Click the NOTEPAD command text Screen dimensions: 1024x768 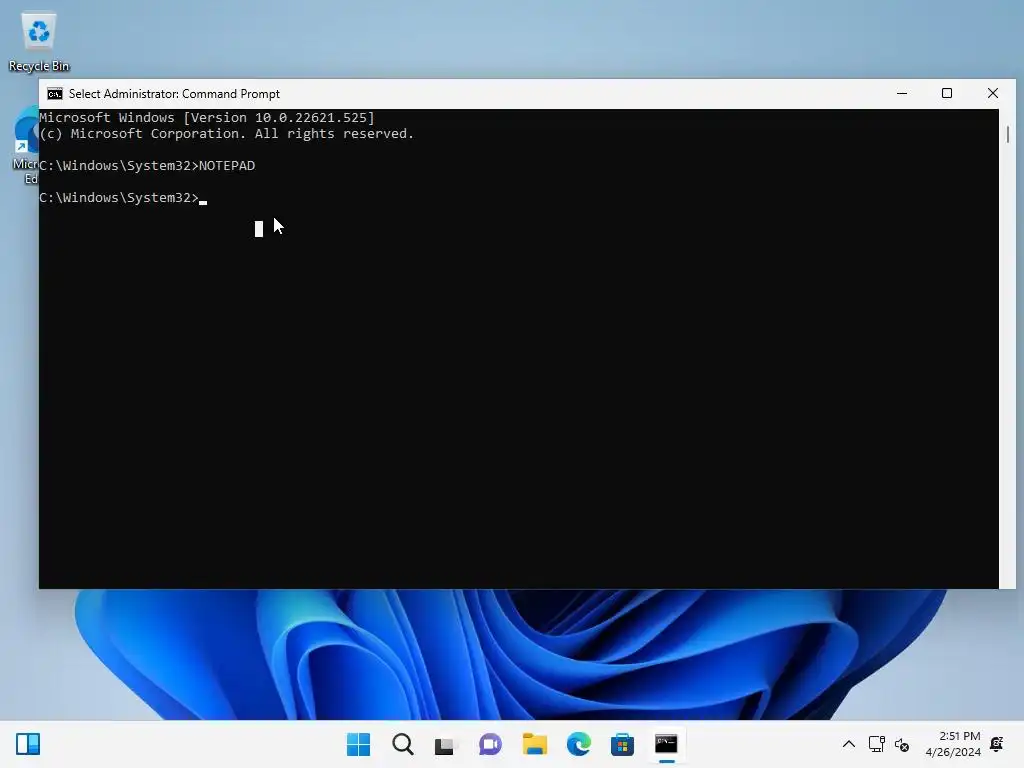(x=227, y=166)
